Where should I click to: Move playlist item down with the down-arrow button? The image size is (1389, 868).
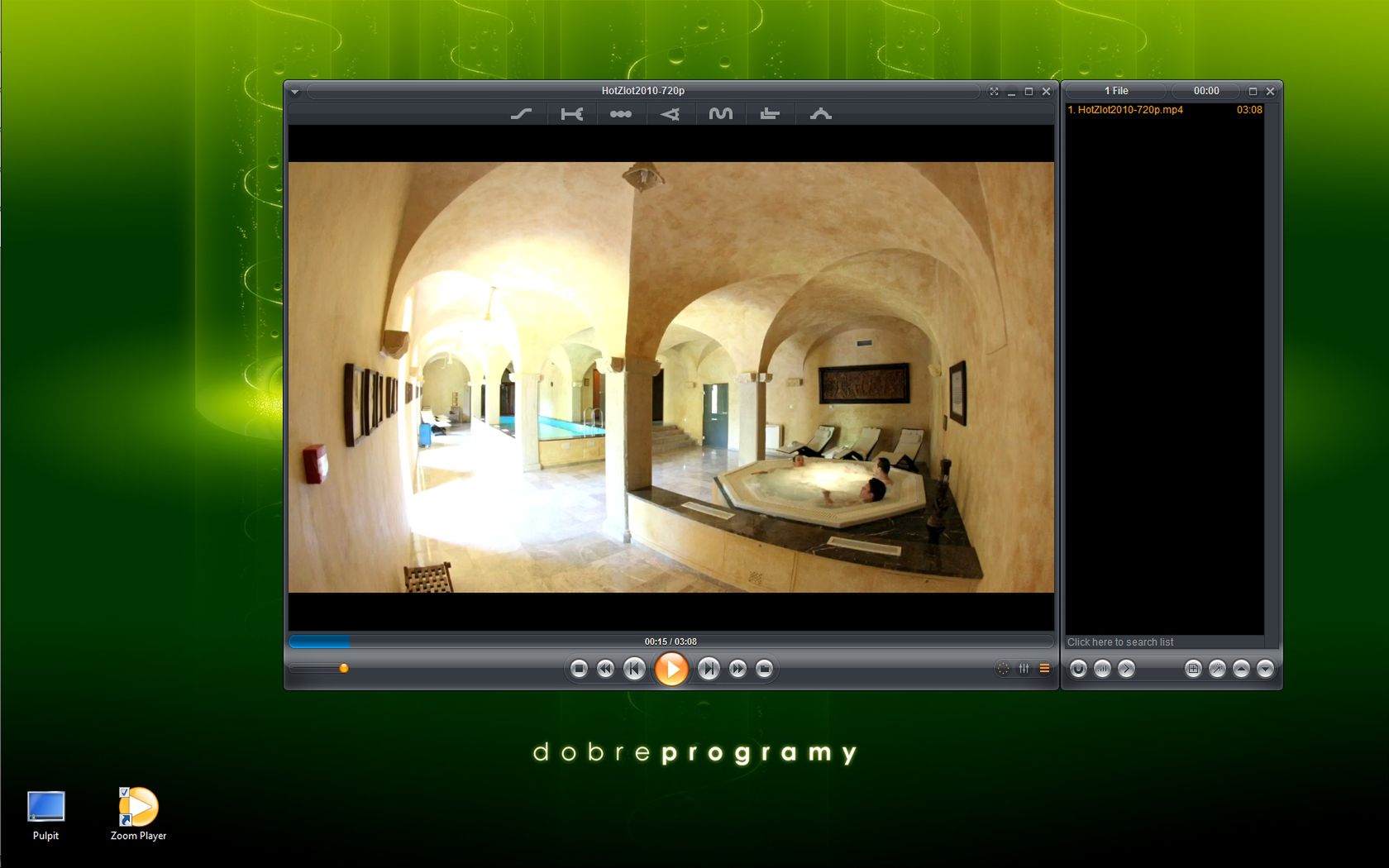pos(1265,669)
